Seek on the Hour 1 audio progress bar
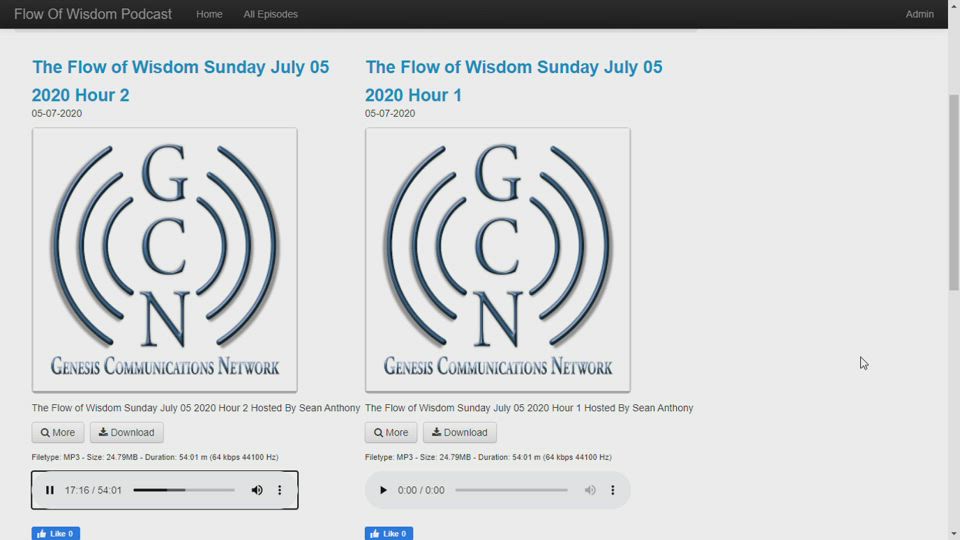The height and width of the screenshot is (540, 960). pyautogui.click(x=511, y=490)
